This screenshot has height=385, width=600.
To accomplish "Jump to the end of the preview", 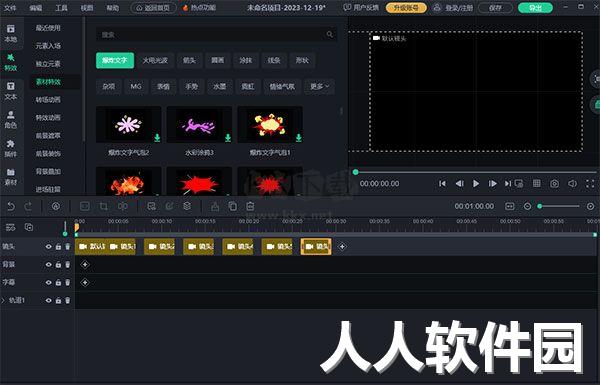I will pos(507,184).
